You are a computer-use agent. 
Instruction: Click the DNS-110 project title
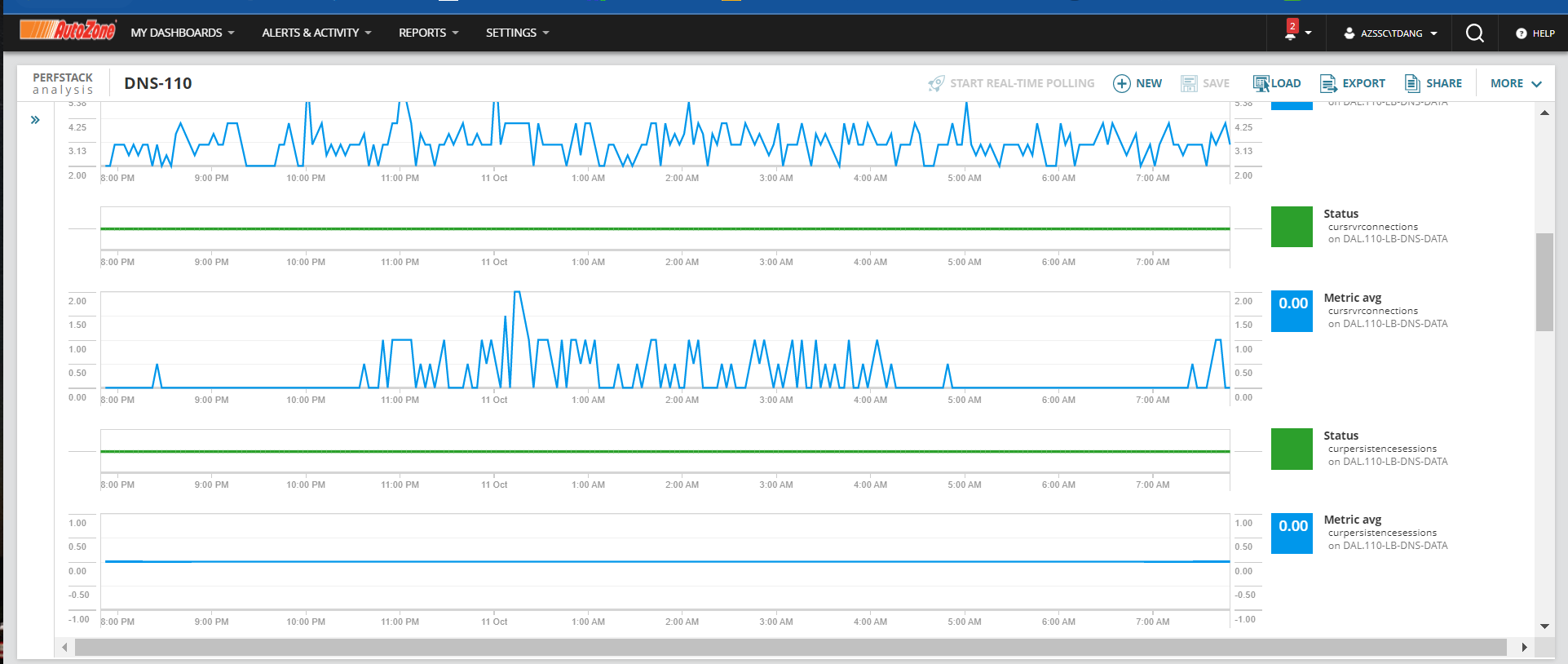click(x=158, y=83)
